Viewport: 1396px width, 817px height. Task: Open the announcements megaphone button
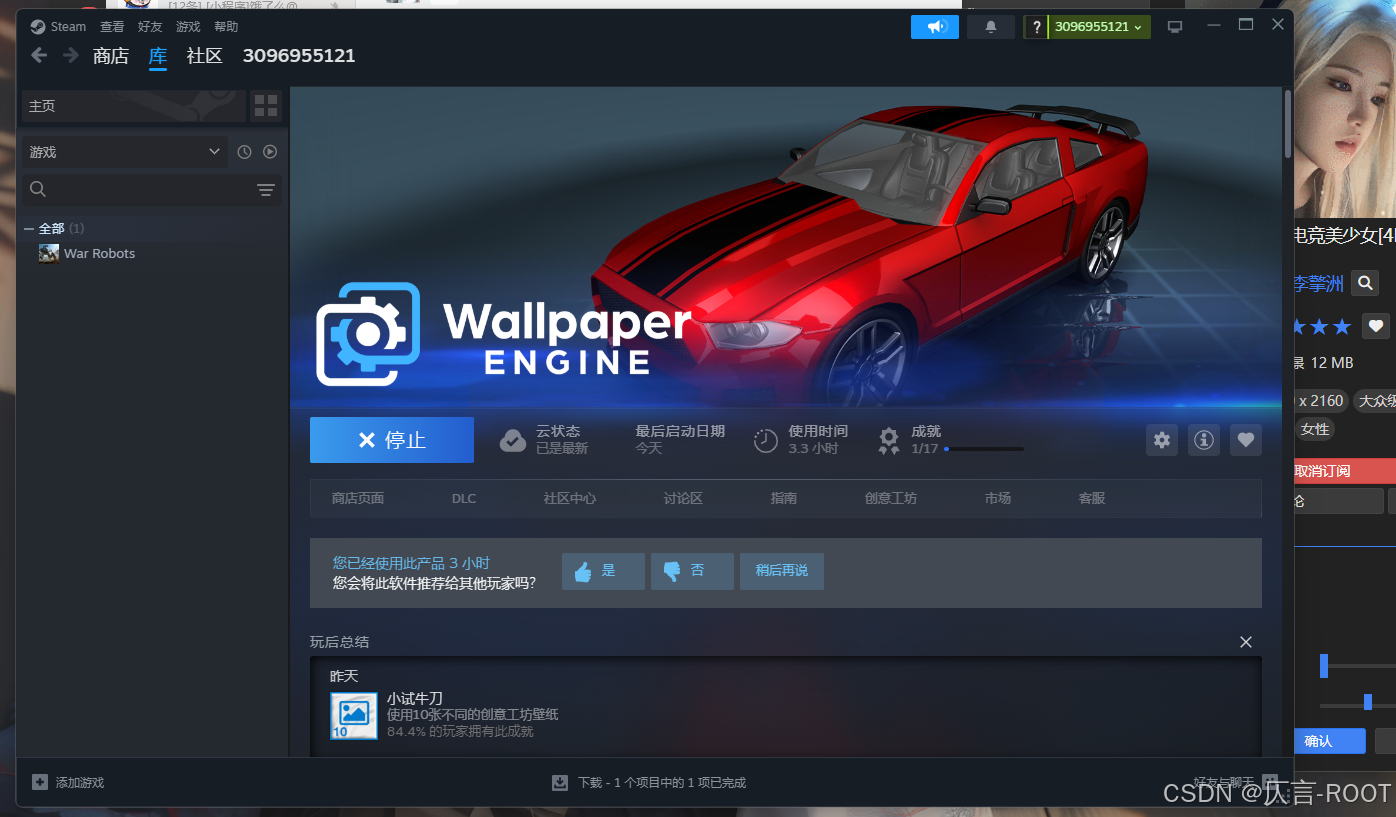935,27
